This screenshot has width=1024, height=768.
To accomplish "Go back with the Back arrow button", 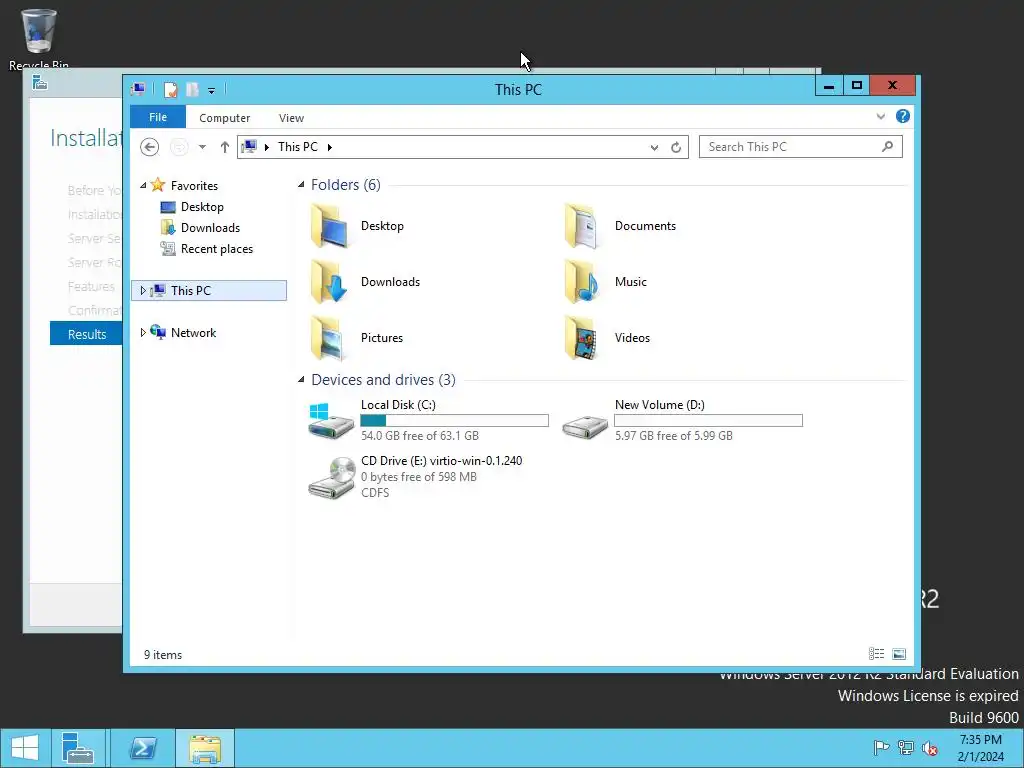I will click(150, 147).
